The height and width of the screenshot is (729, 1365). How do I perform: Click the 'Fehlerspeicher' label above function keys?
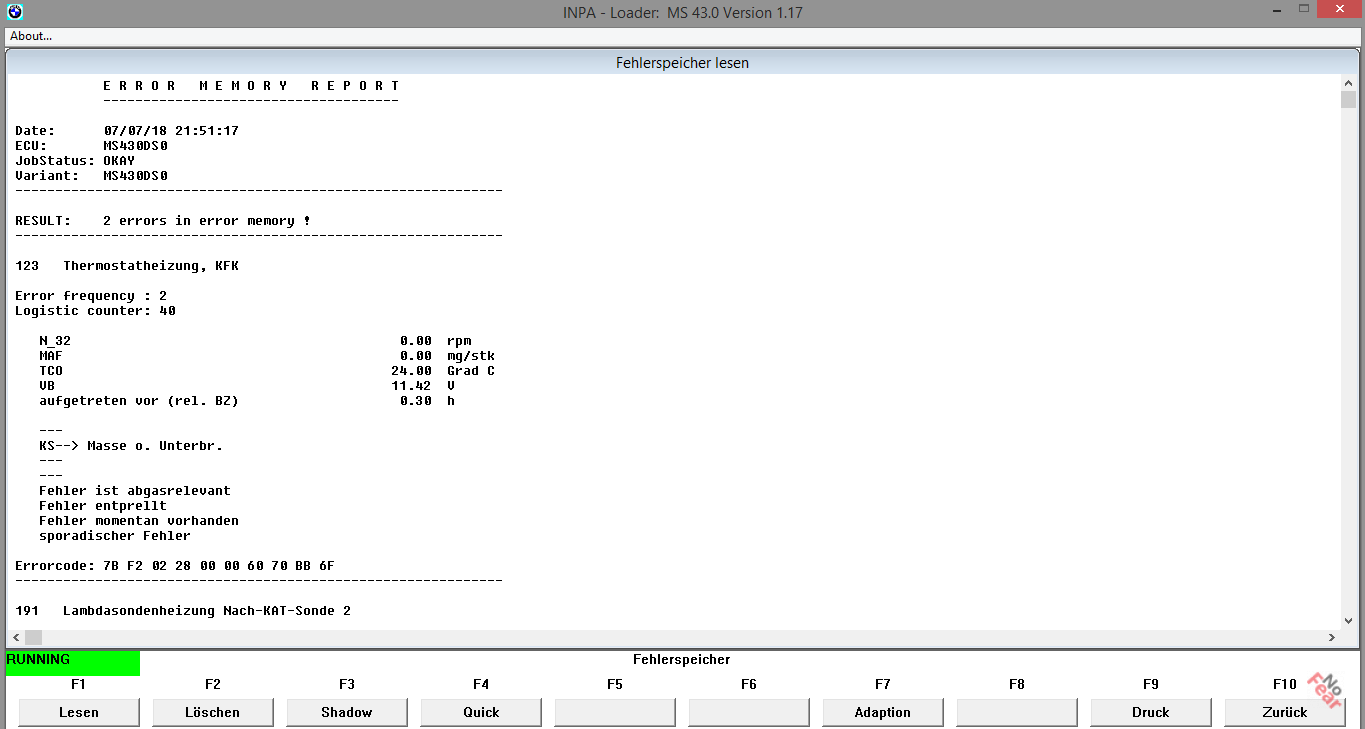click(x=682, y=660)
